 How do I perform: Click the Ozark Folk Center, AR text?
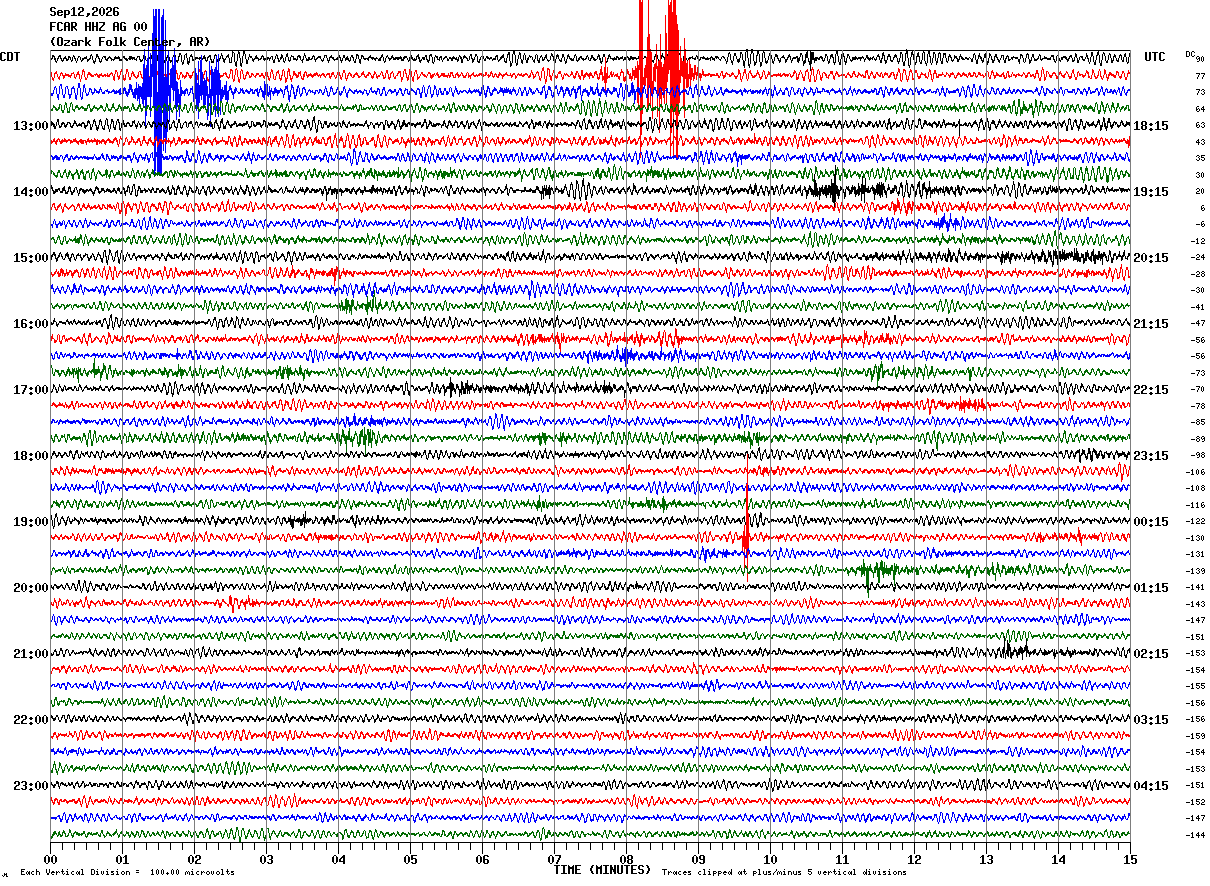click(x=130, y=42)
